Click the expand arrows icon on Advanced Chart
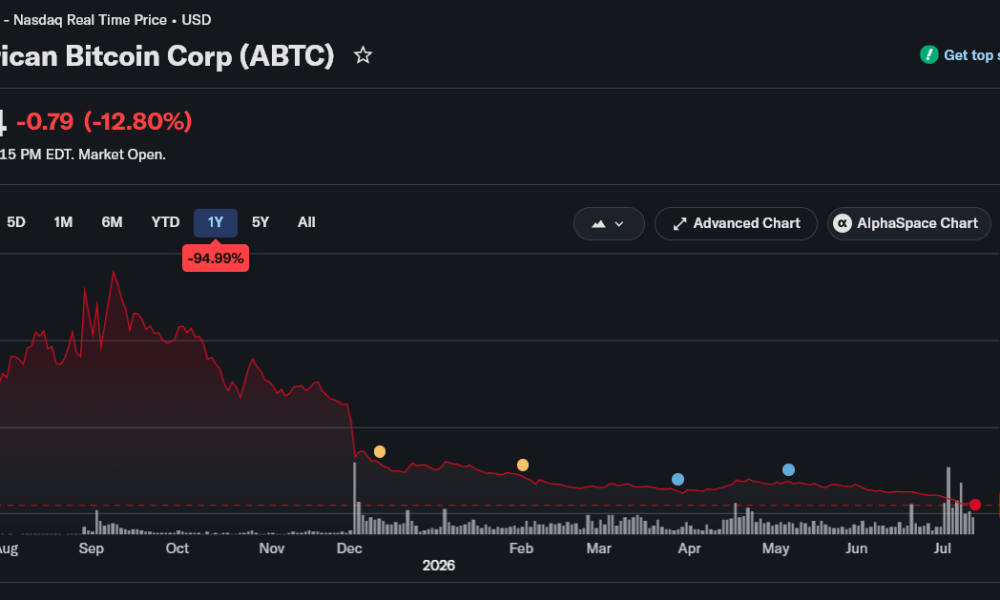Screen dimensions: 1000x600 click(680, 224)
